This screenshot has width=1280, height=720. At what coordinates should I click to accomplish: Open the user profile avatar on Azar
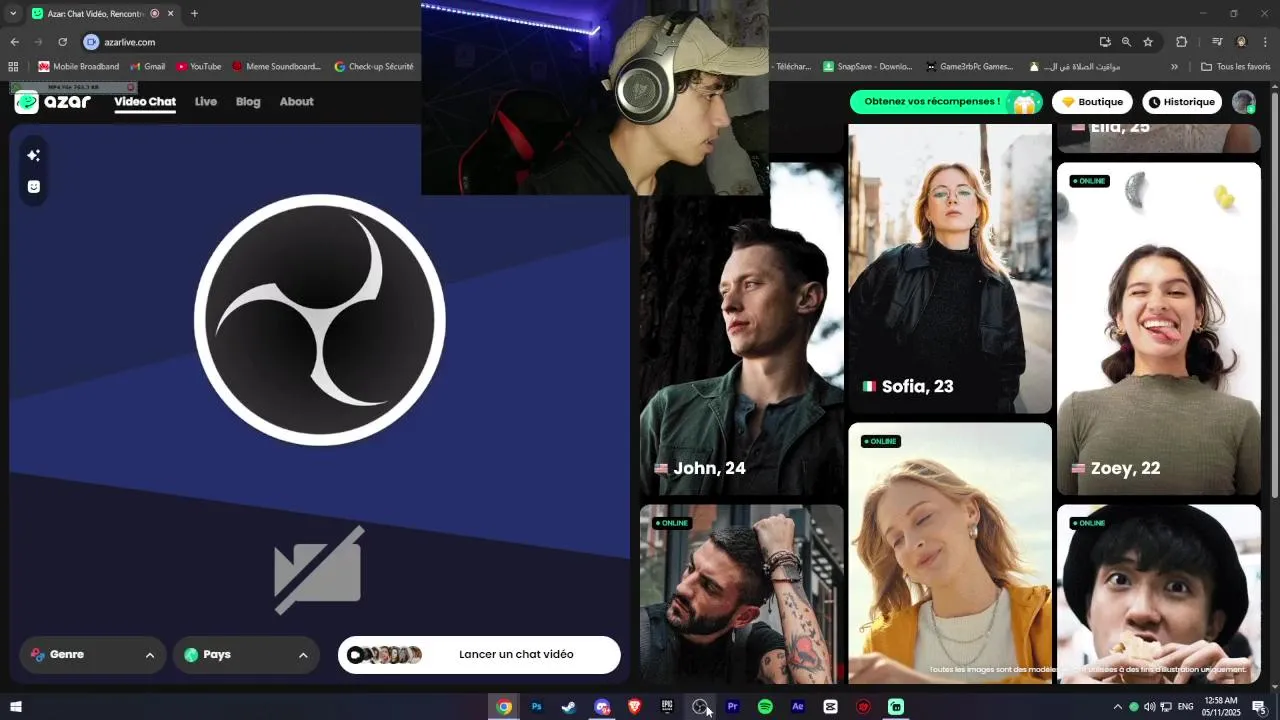[1243, 102]
